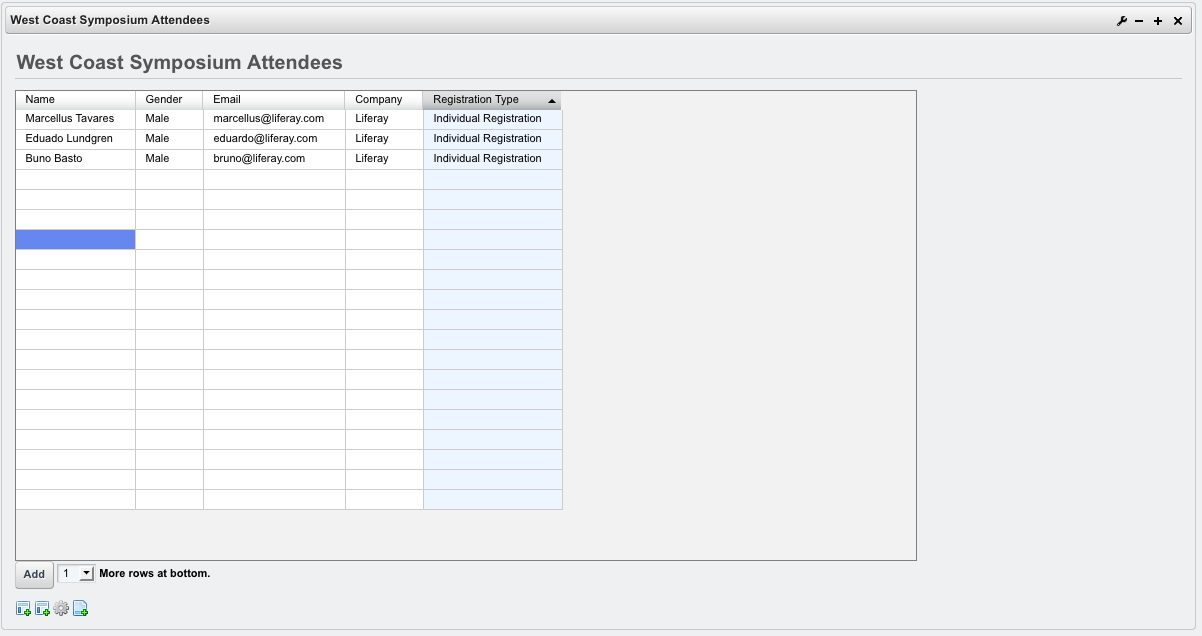Select 'Individual Registration' in Eduado Lundgren row
Screen dimensions: 1202x636
click(x=493, y=139)
